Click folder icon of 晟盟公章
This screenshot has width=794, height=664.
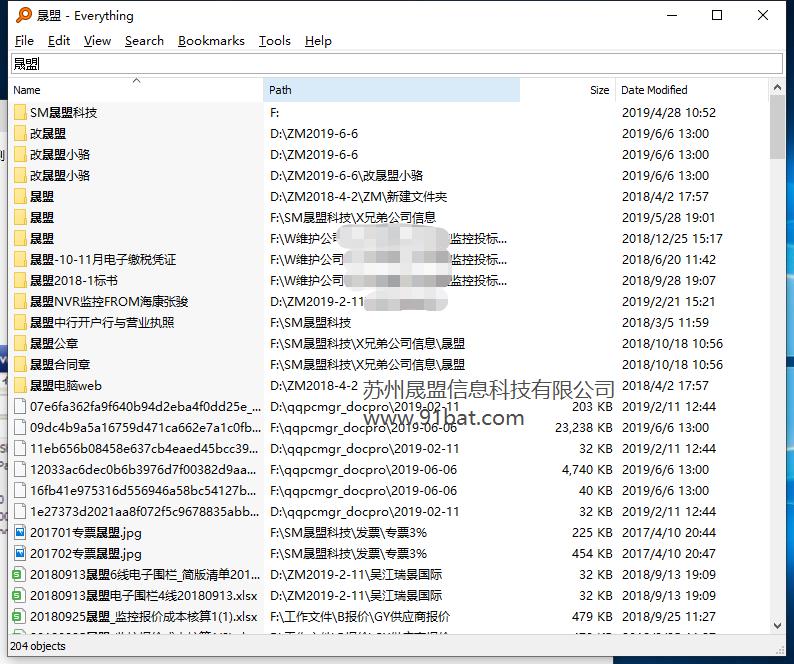tap(20, 344)
